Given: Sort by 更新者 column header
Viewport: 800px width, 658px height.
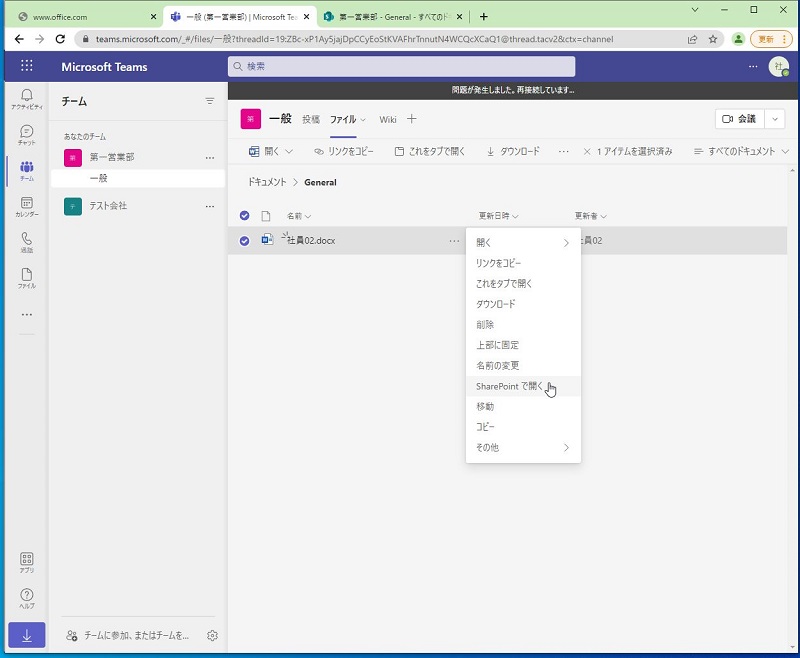Looking at the screenshot, I should pos(590,216).
